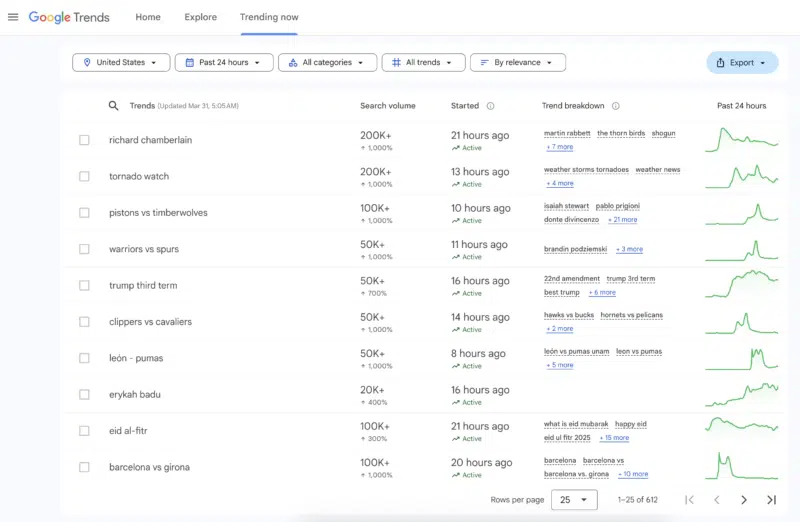Expand +6 more for trump third term
The image size is (800, 522).
coord(602,292)
